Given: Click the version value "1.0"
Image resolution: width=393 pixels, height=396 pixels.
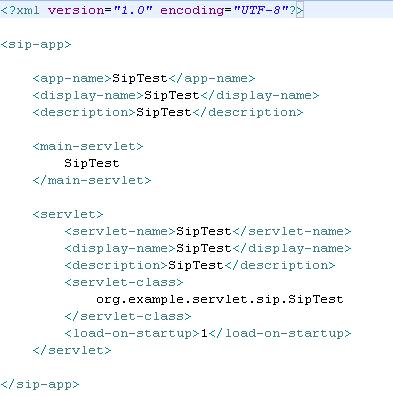Looking at the screenshot, I should pyautogui.click(x=133, y=10).
